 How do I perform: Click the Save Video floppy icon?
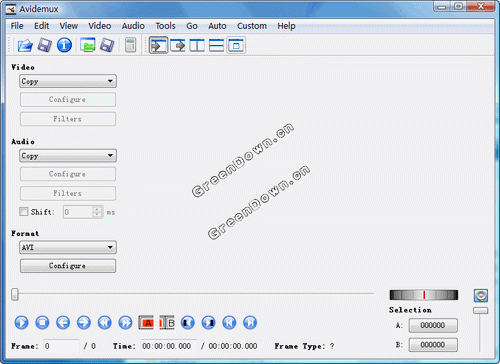click(44, 45)
